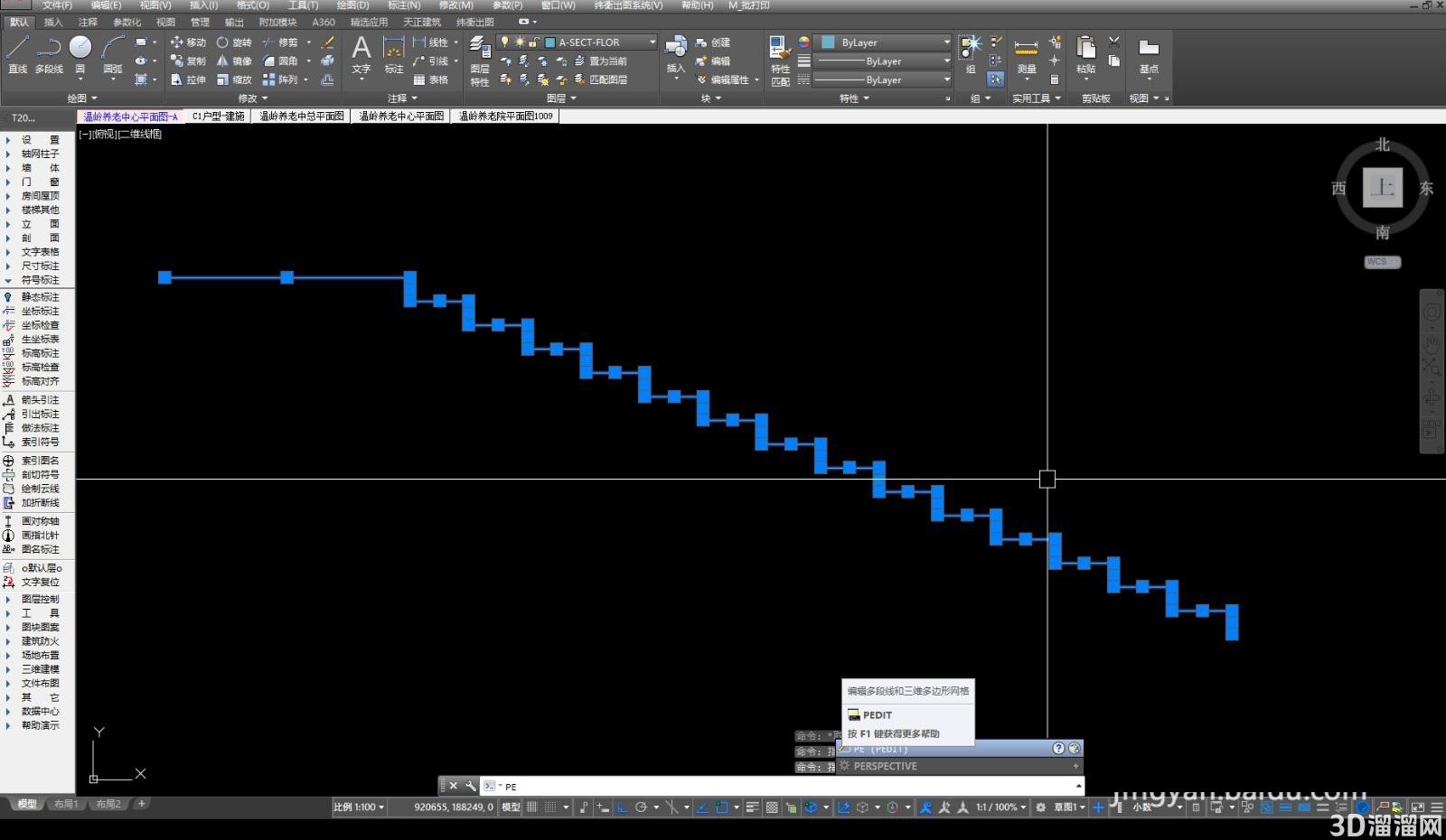
Task: Open the 注释 ribbon tab
Action: 88,22
